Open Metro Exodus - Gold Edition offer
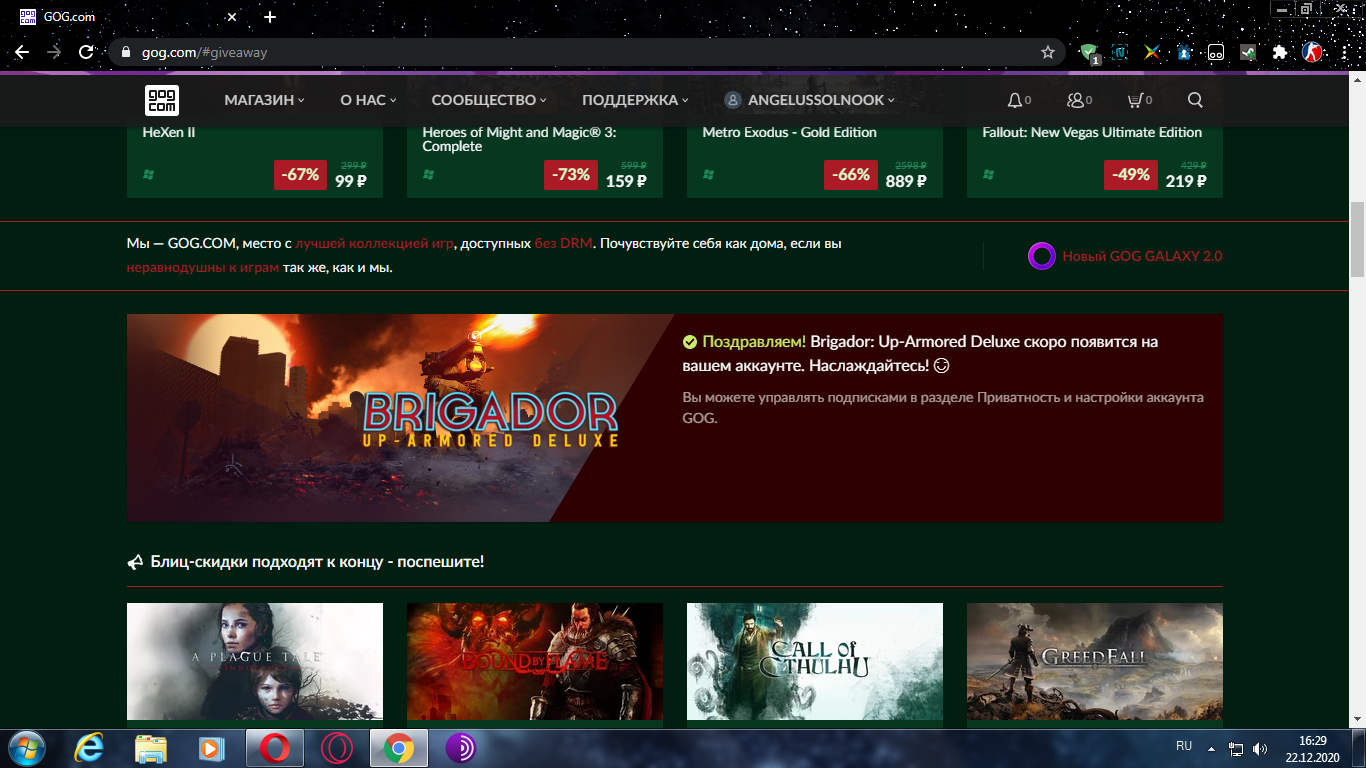The image size is (1366, 768). pos(815,160)
